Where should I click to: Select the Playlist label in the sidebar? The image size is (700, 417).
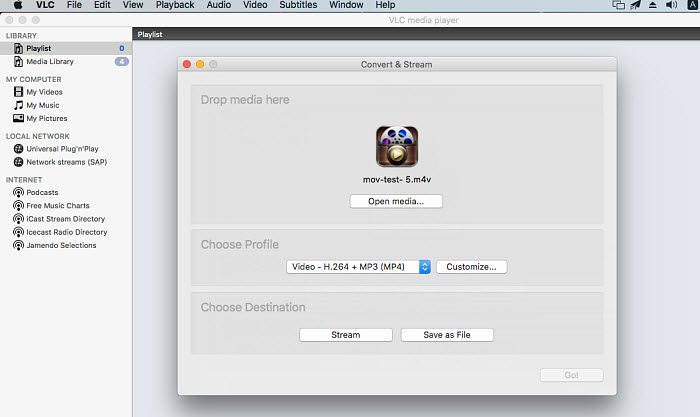click(38, 48)
